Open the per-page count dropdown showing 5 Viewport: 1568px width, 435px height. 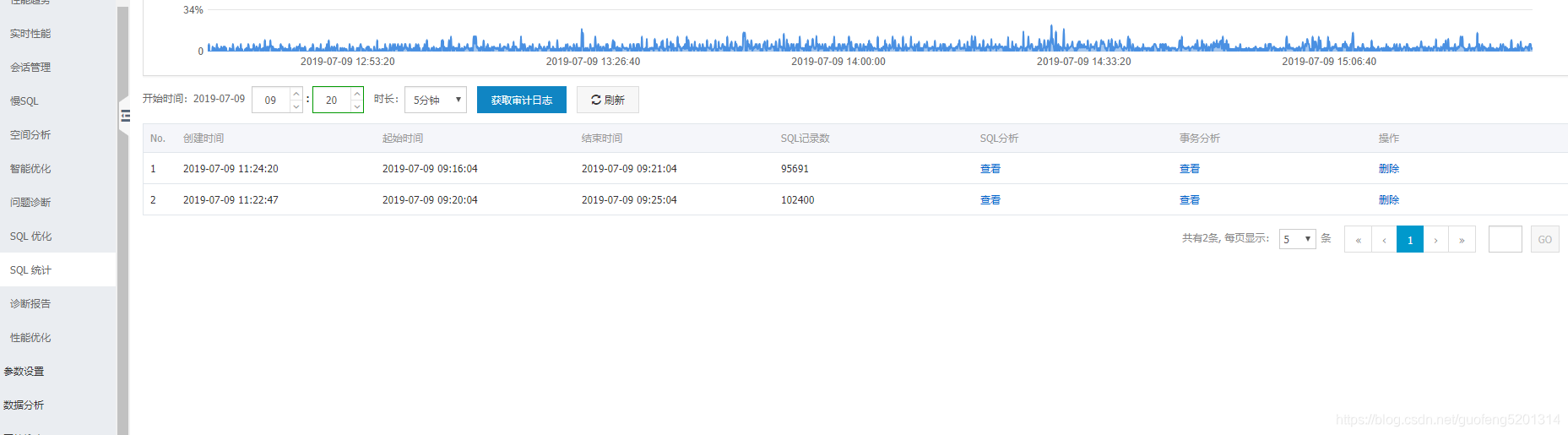(1297, 239)
